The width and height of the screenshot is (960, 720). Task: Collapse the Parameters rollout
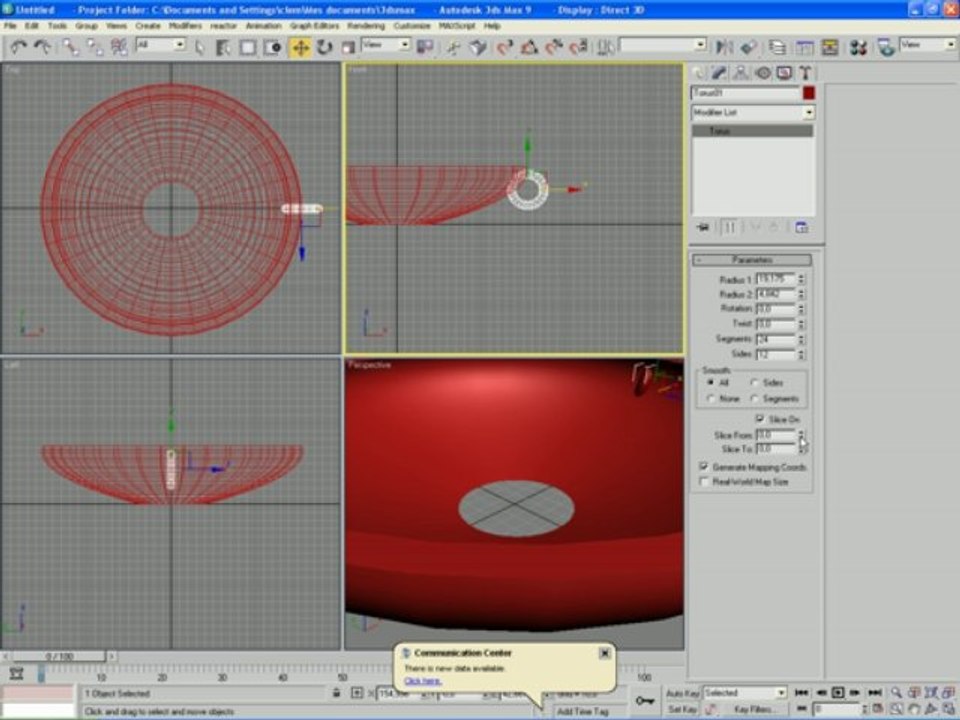(752, 260)
